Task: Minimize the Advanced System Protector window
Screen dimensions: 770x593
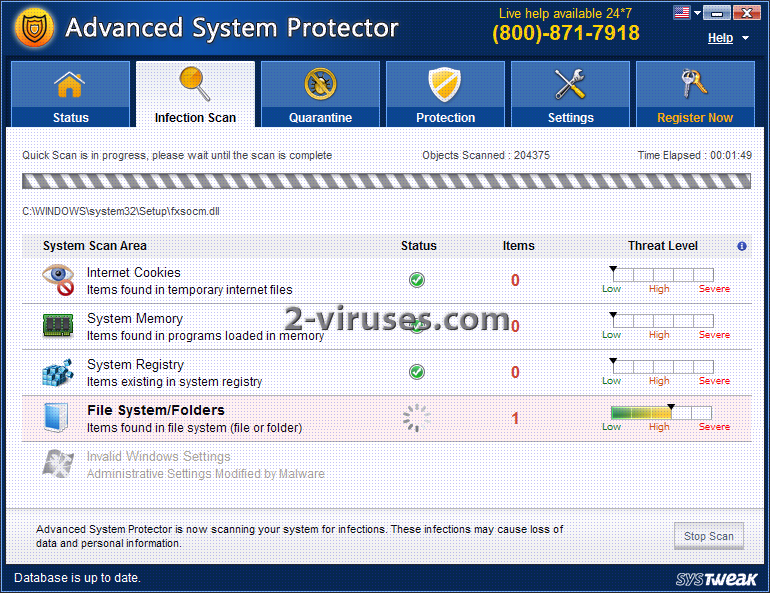Action: [x=716, y=13]
